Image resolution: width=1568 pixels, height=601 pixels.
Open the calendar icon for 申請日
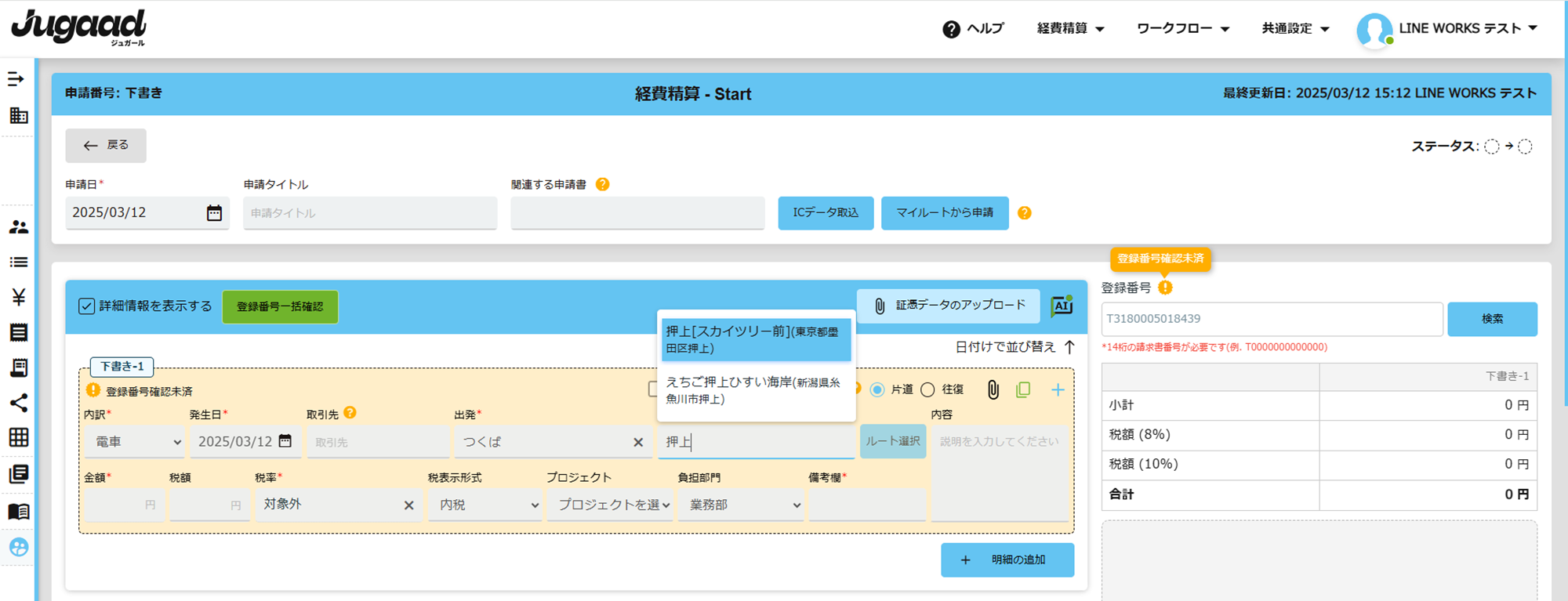tap(214, 213)
